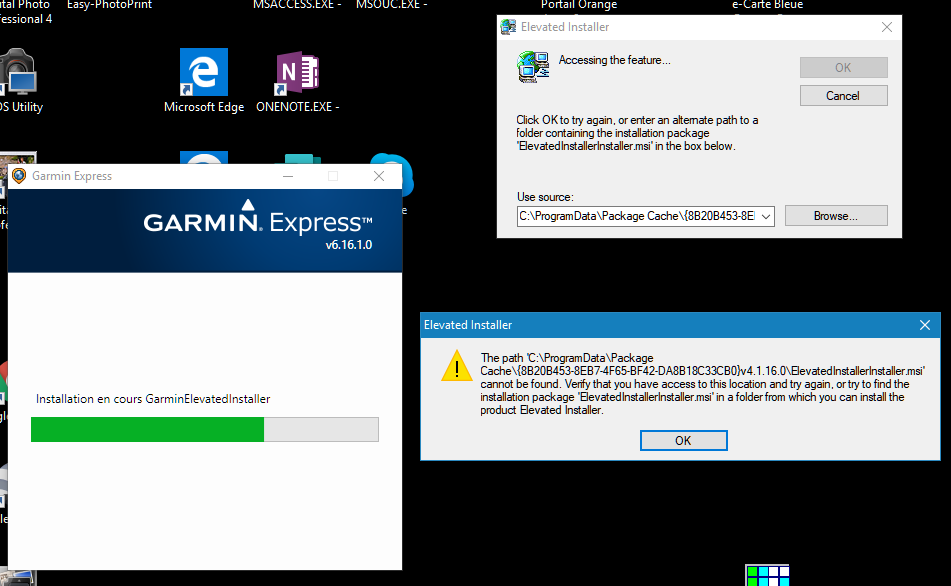Click the v6.16.1.0 version label
The width and height of the screenshot is (951, 586).
349,245
